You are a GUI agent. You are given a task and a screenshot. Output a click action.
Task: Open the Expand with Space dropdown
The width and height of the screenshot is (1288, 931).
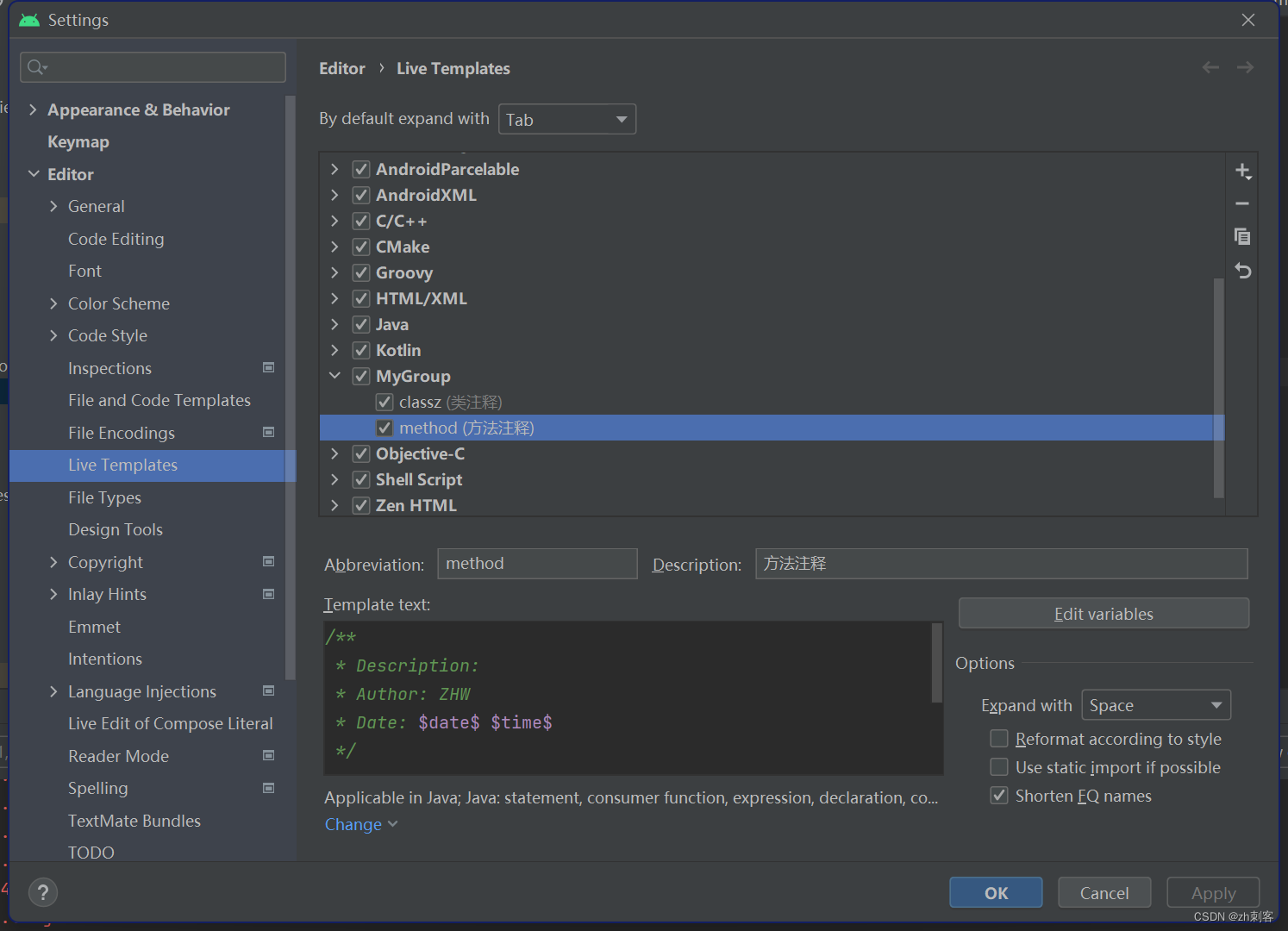coord(1155,704)
